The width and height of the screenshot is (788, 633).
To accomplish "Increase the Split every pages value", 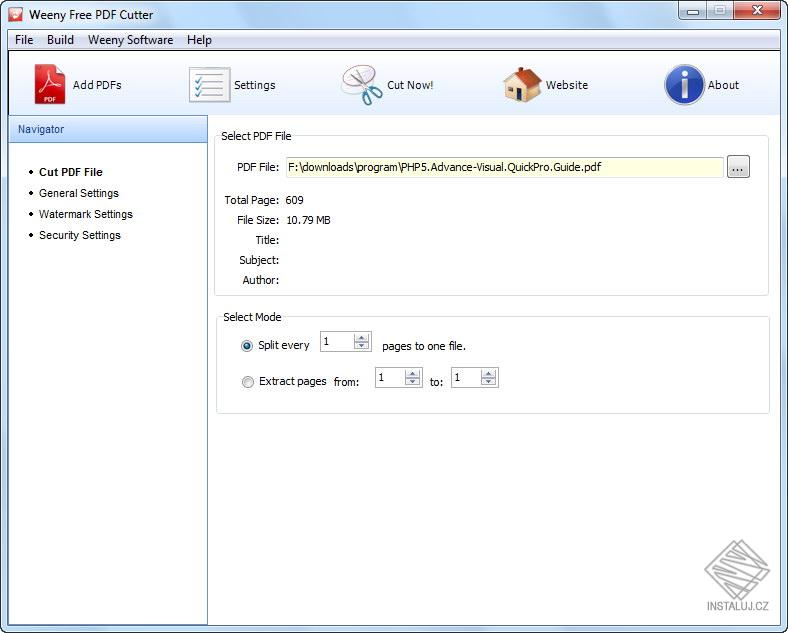I will point(361,338).
